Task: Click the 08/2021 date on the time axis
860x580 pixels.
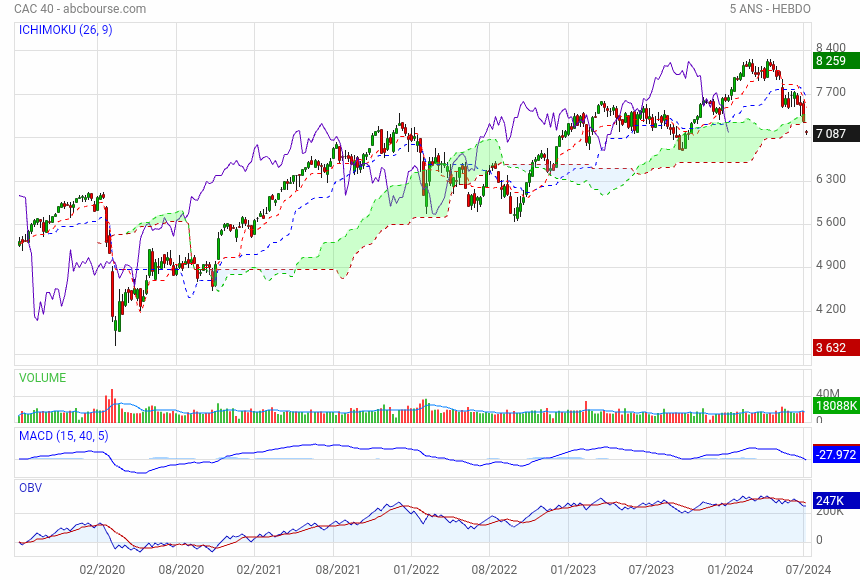Action: pyautogui.click(x=338, y=569)
